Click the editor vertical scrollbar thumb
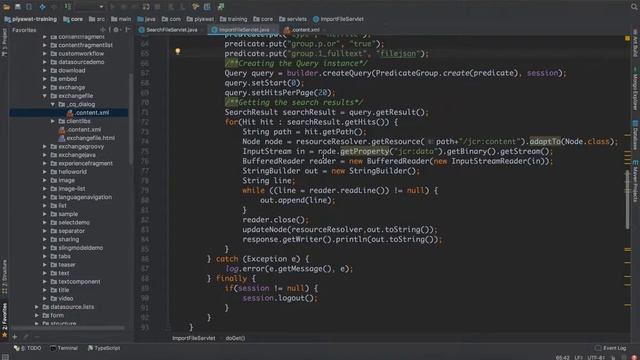This screenshot has height=360, width=640. tap(628, 200)
